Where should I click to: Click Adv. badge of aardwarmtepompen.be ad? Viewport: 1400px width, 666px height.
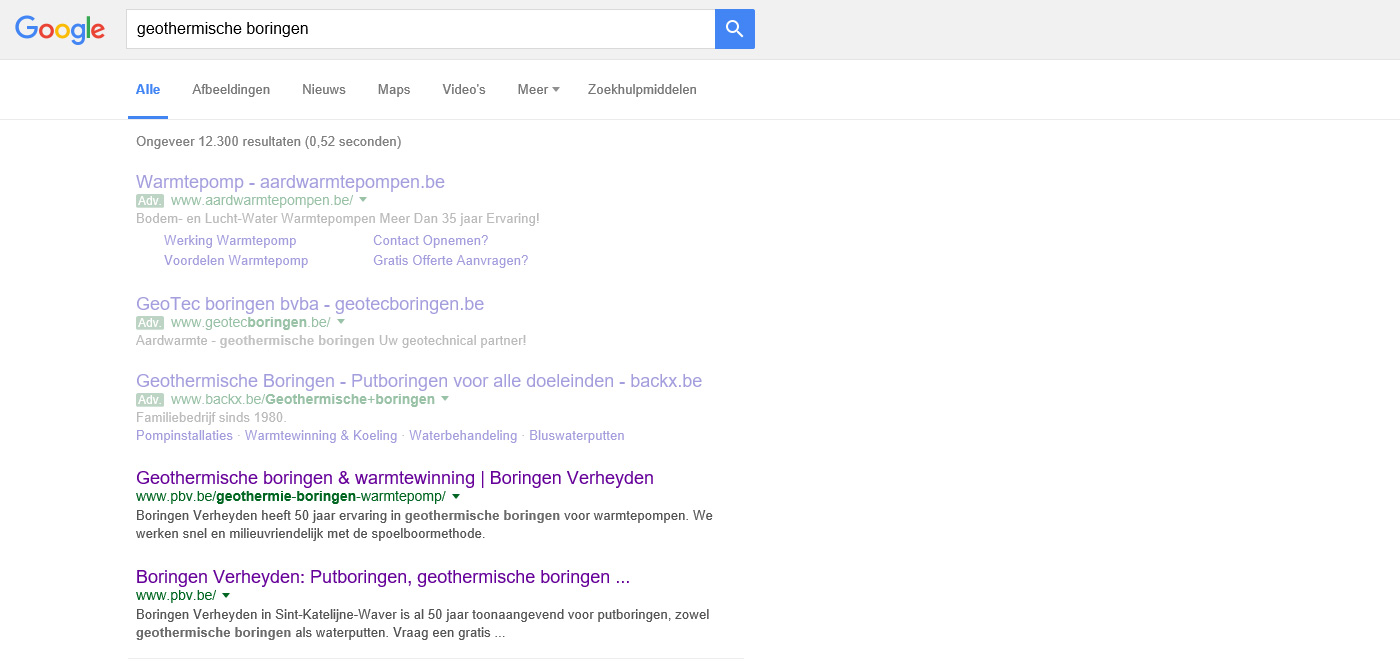pyautogui.click(x=150, y=201)
